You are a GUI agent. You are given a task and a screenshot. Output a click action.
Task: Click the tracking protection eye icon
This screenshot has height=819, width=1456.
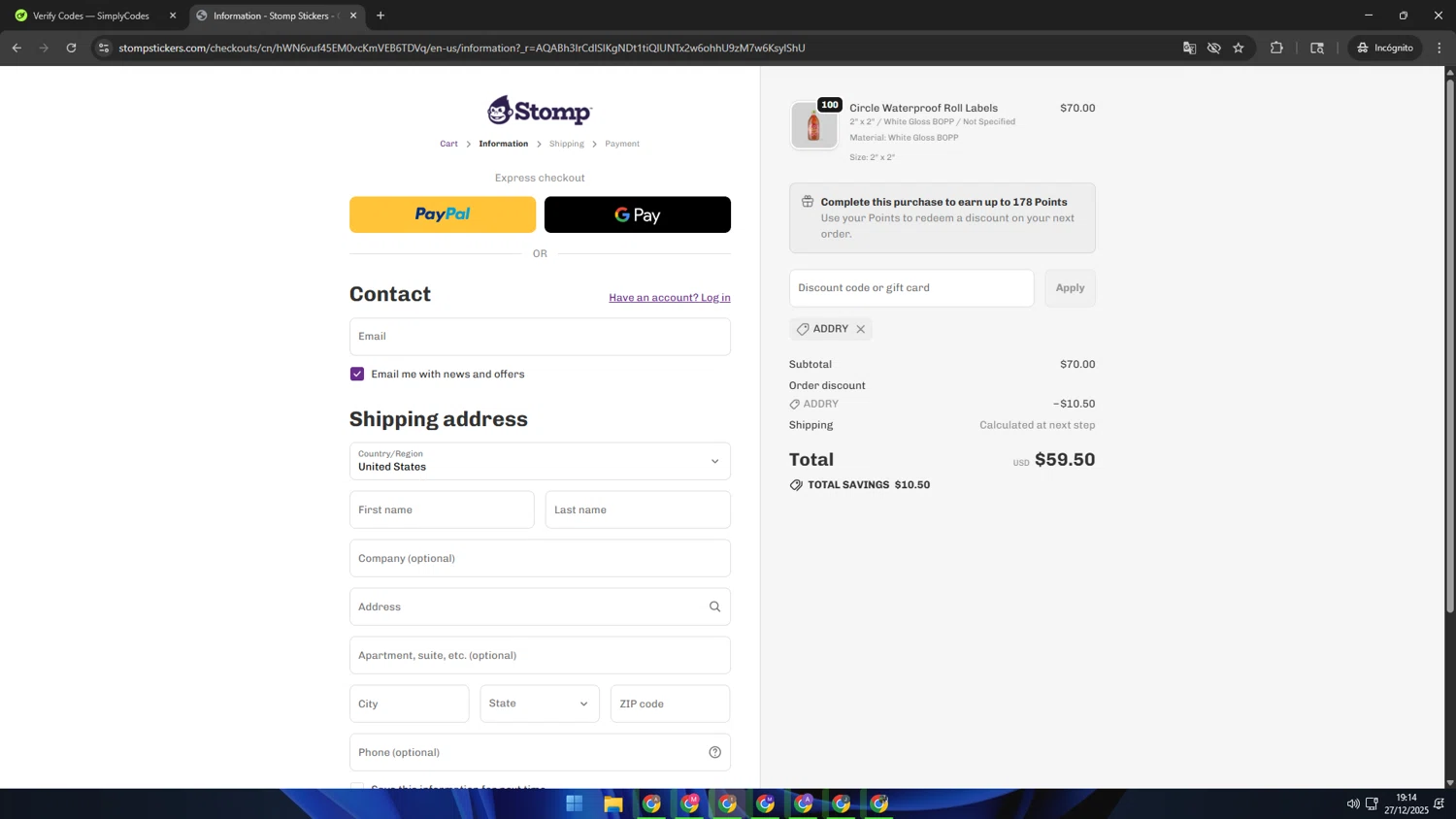[1213, 48]
